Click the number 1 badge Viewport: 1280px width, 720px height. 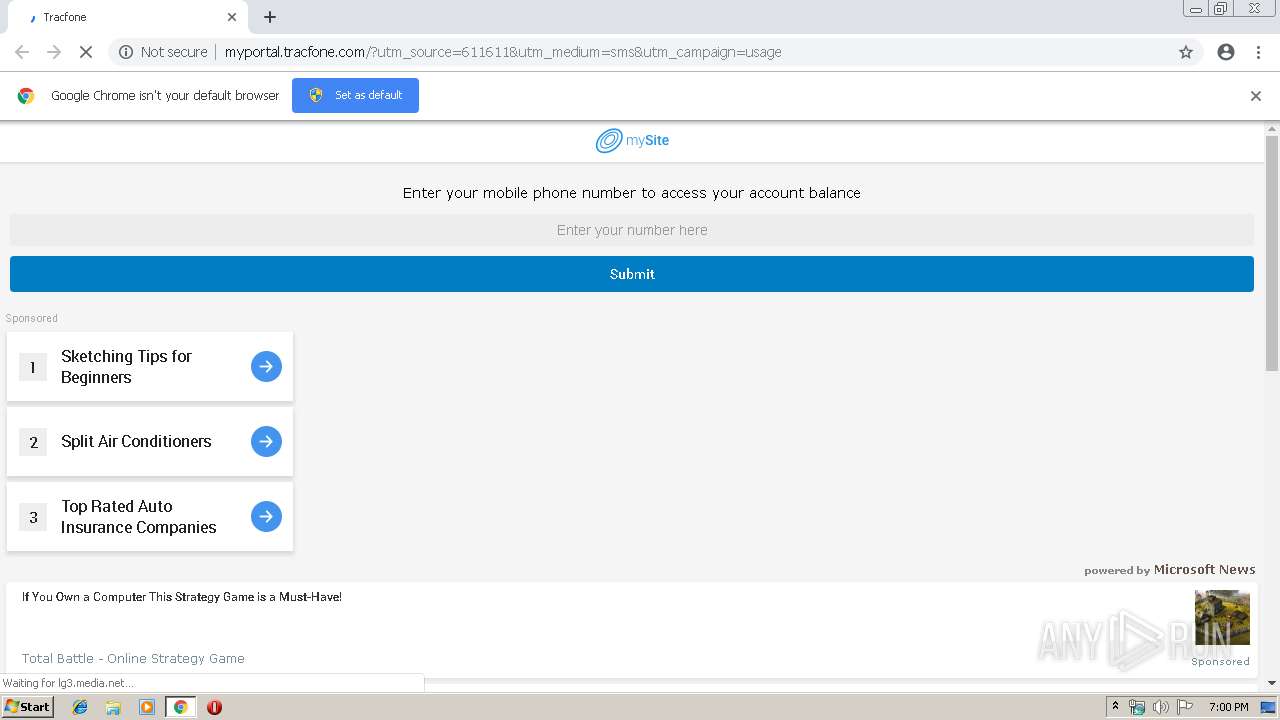tap(33, 367)
